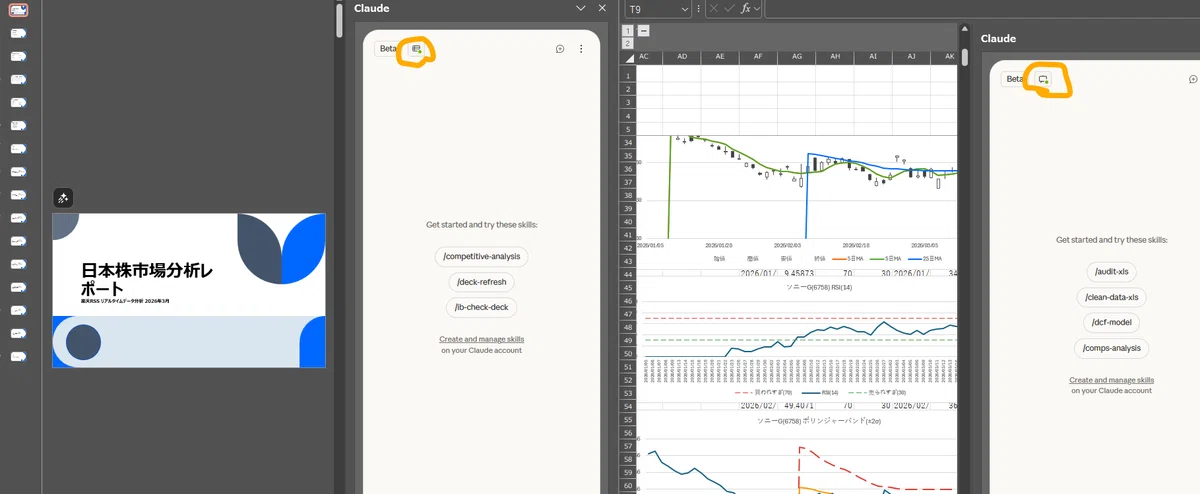
Task: Click the scrollbar beside PowerPoint's Claude pane
Action: pos(339,20)
